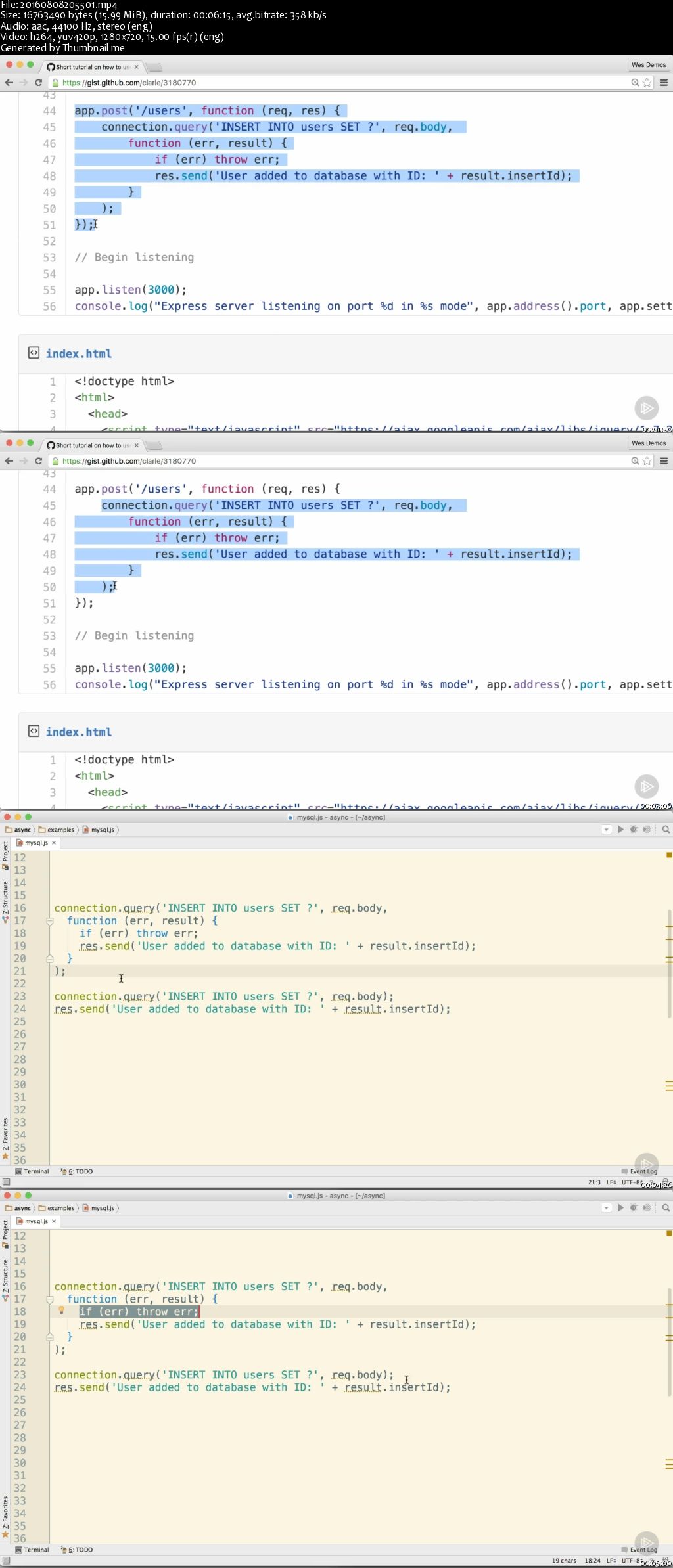Click the 18:24 caret position in the last IDE status bar
Screen dimensions: 673x1568
(x=592, y=1561)
